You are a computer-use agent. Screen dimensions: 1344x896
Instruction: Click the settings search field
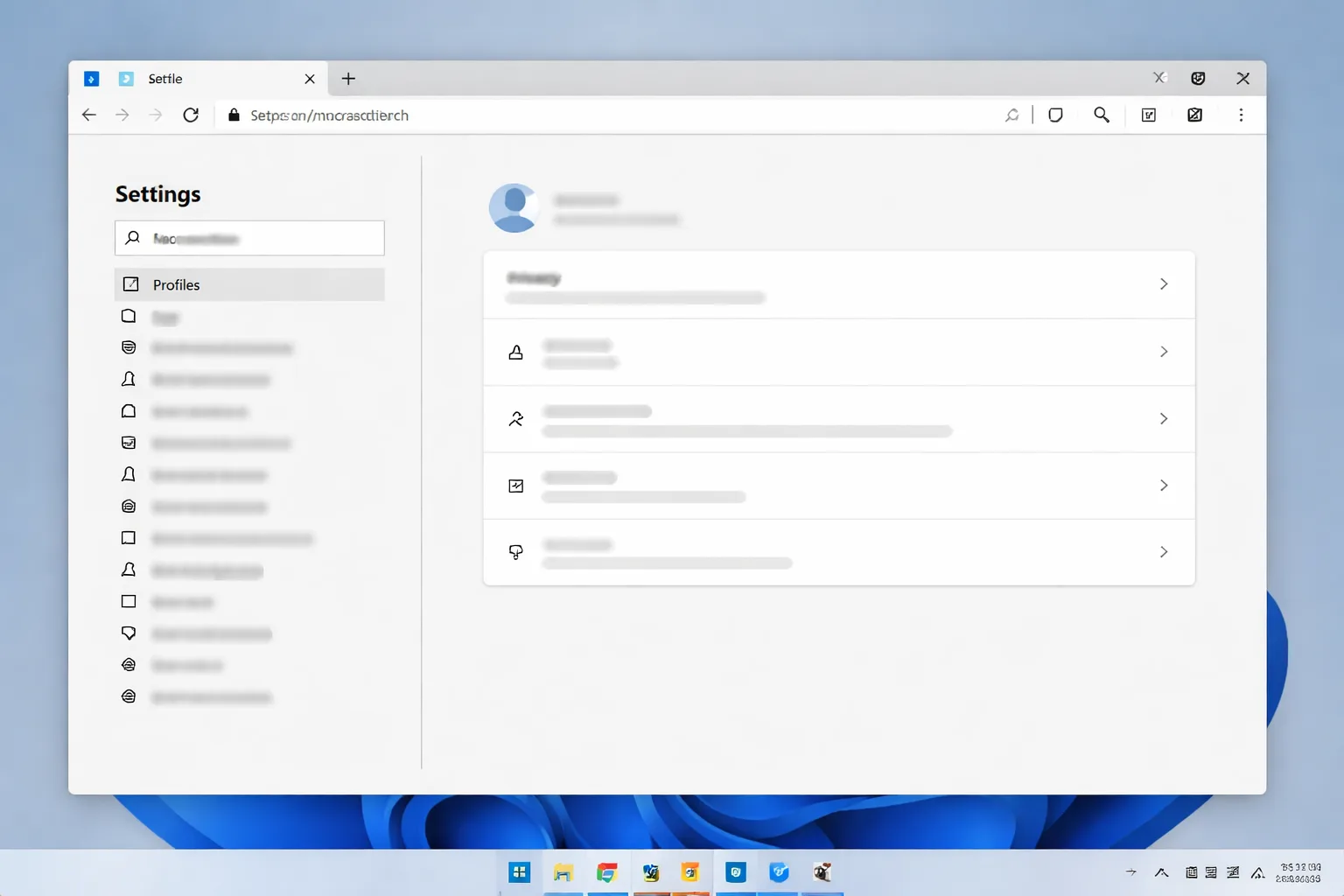click(x=249, y=238)
